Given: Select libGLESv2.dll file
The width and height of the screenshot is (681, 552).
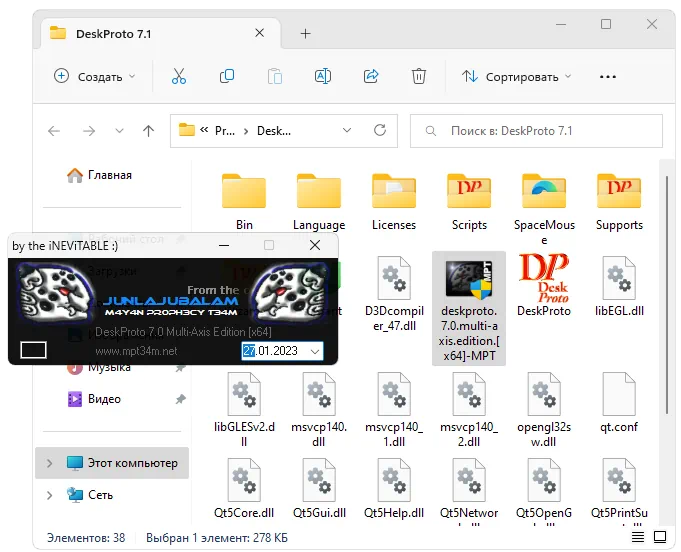Looking at the screenshot, I should (x=244, y=410).
